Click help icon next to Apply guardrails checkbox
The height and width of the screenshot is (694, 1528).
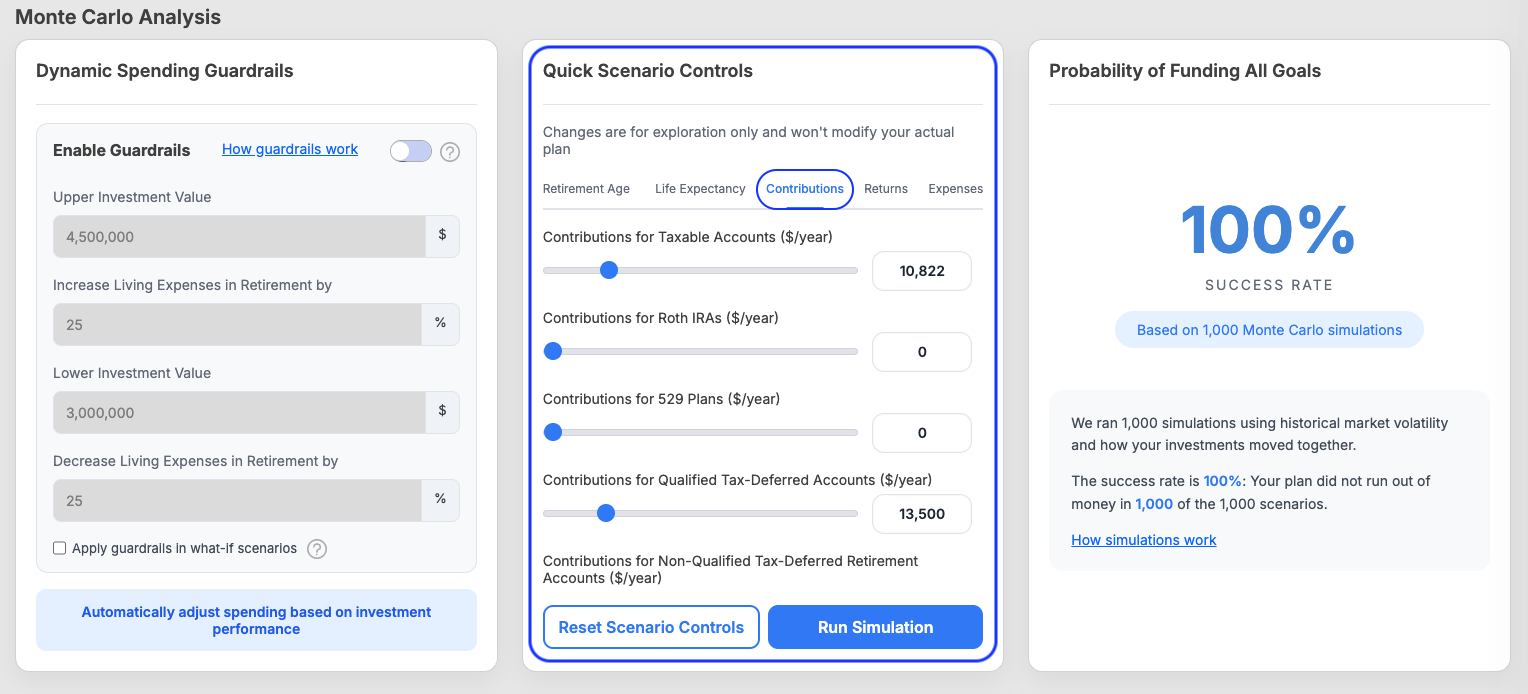click(317, 549)
